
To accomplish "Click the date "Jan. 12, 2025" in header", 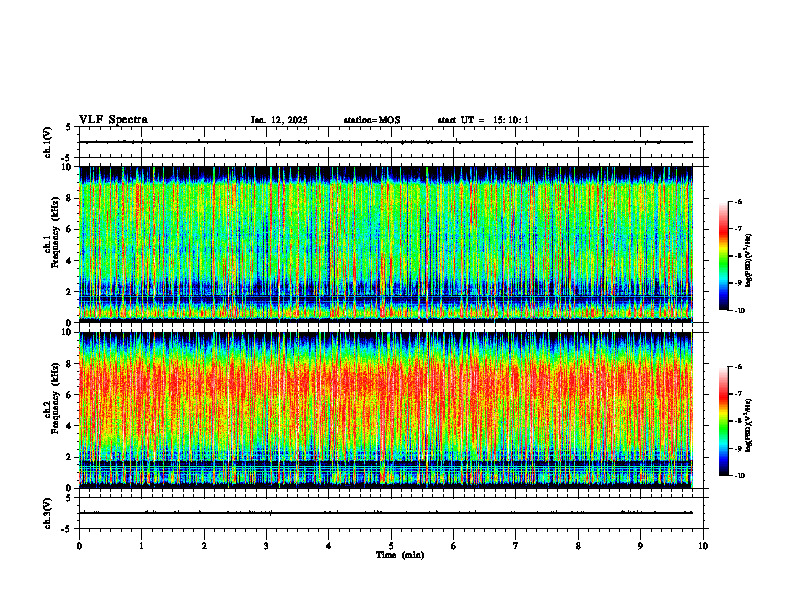I will 279,120.
